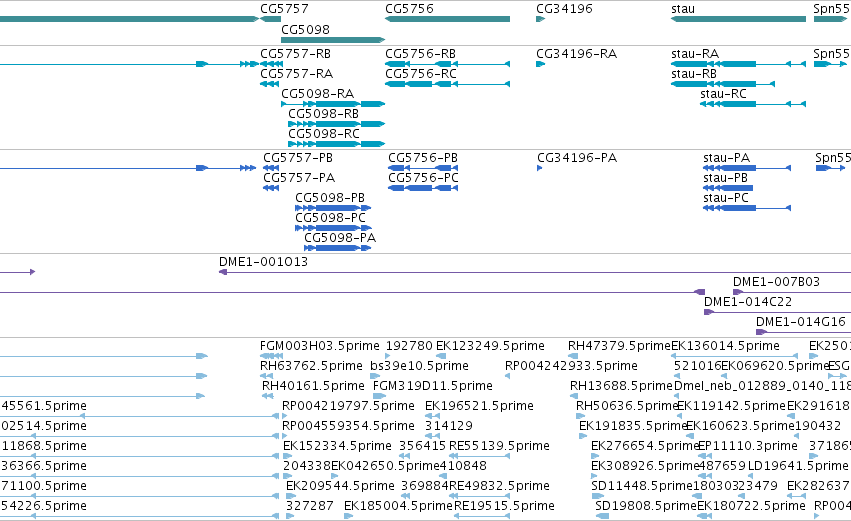
Task: Open EST EK196521.5prime
Action: pyautogui.click(x=479, y=406)
